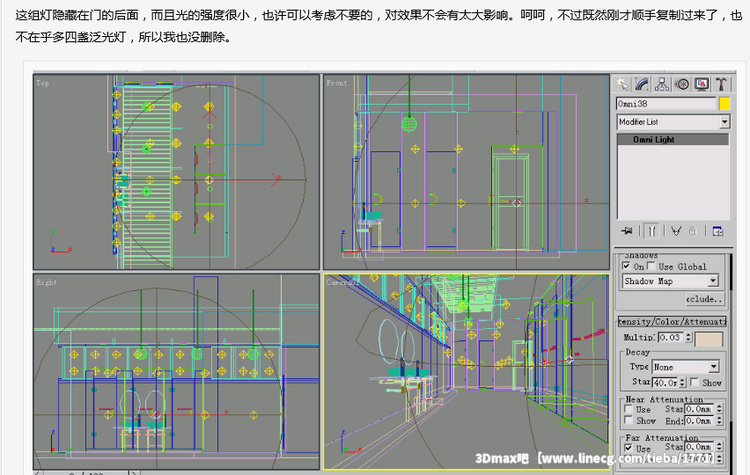Click Remove Modifier trash icon

tap(692, 231)
